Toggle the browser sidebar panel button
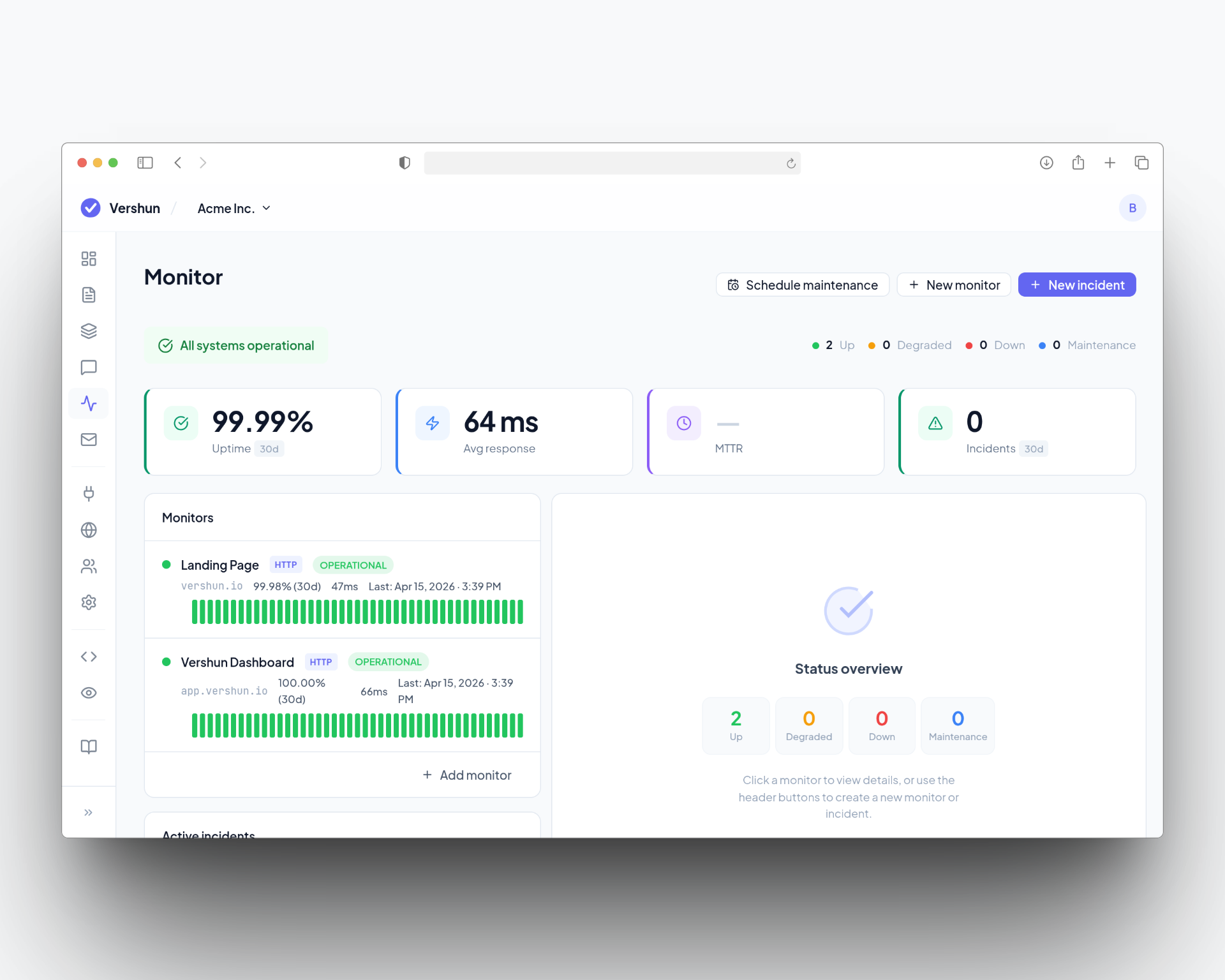This screenshot has height=980, width=1225. [x=145, y=163]
